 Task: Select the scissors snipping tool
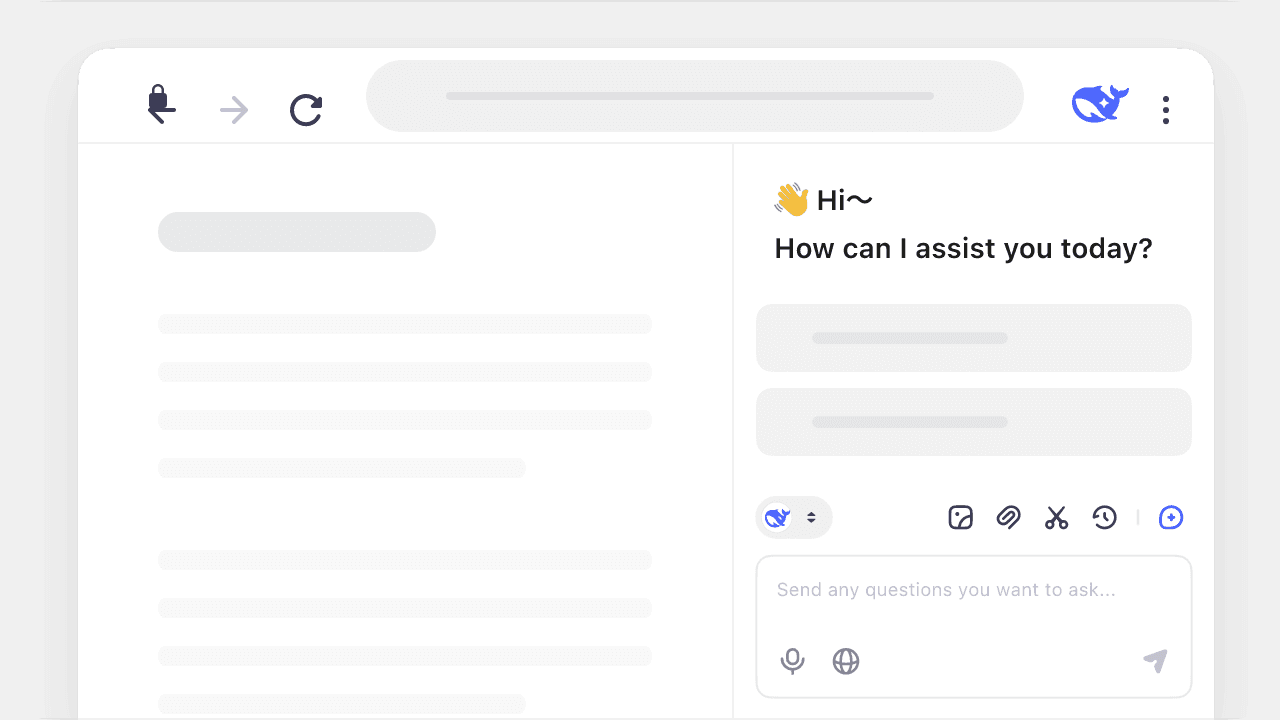1056,518
